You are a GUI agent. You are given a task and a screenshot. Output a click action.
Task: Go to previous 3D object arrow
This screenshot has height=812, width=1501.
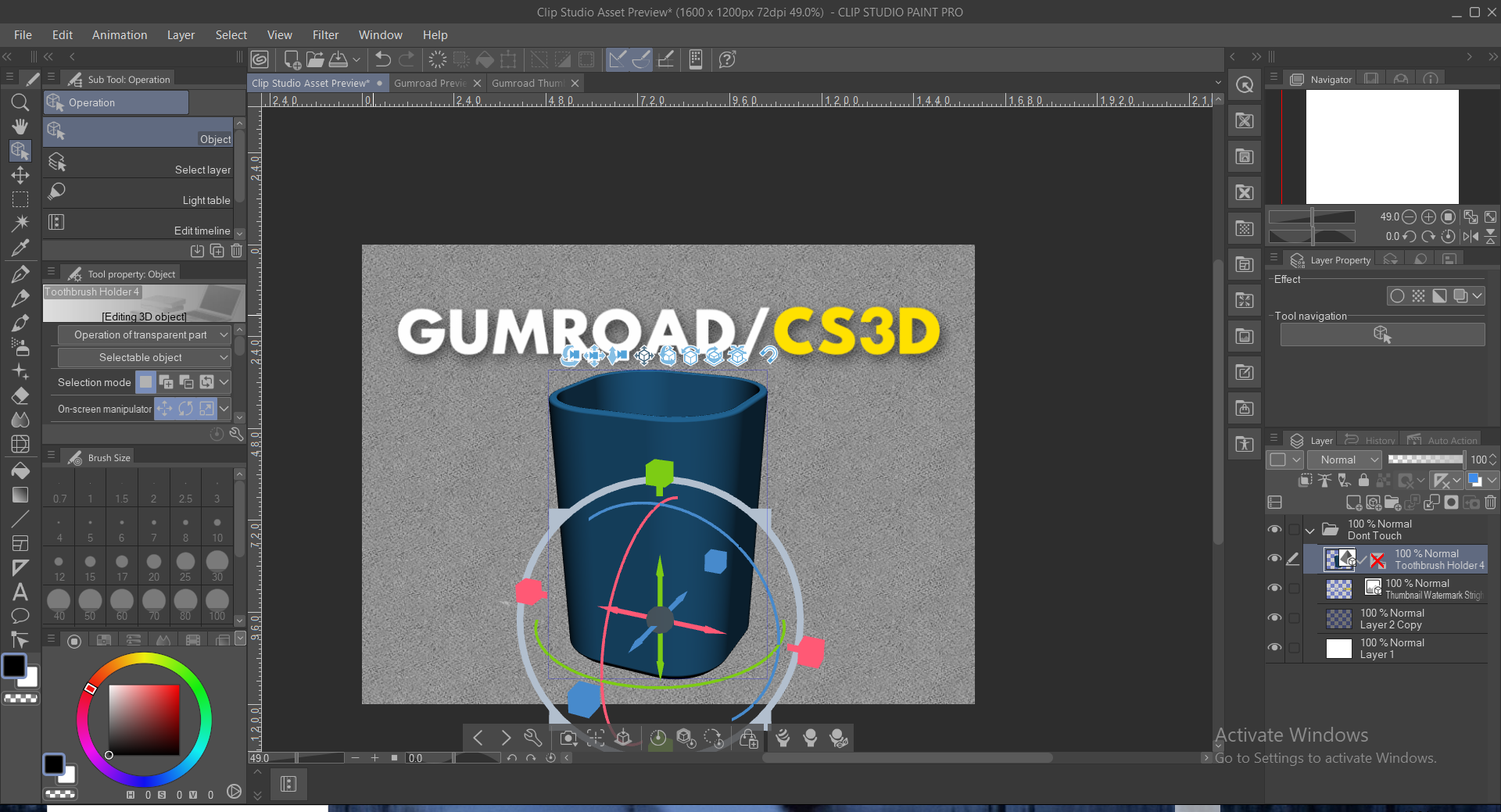coord(478,738)
